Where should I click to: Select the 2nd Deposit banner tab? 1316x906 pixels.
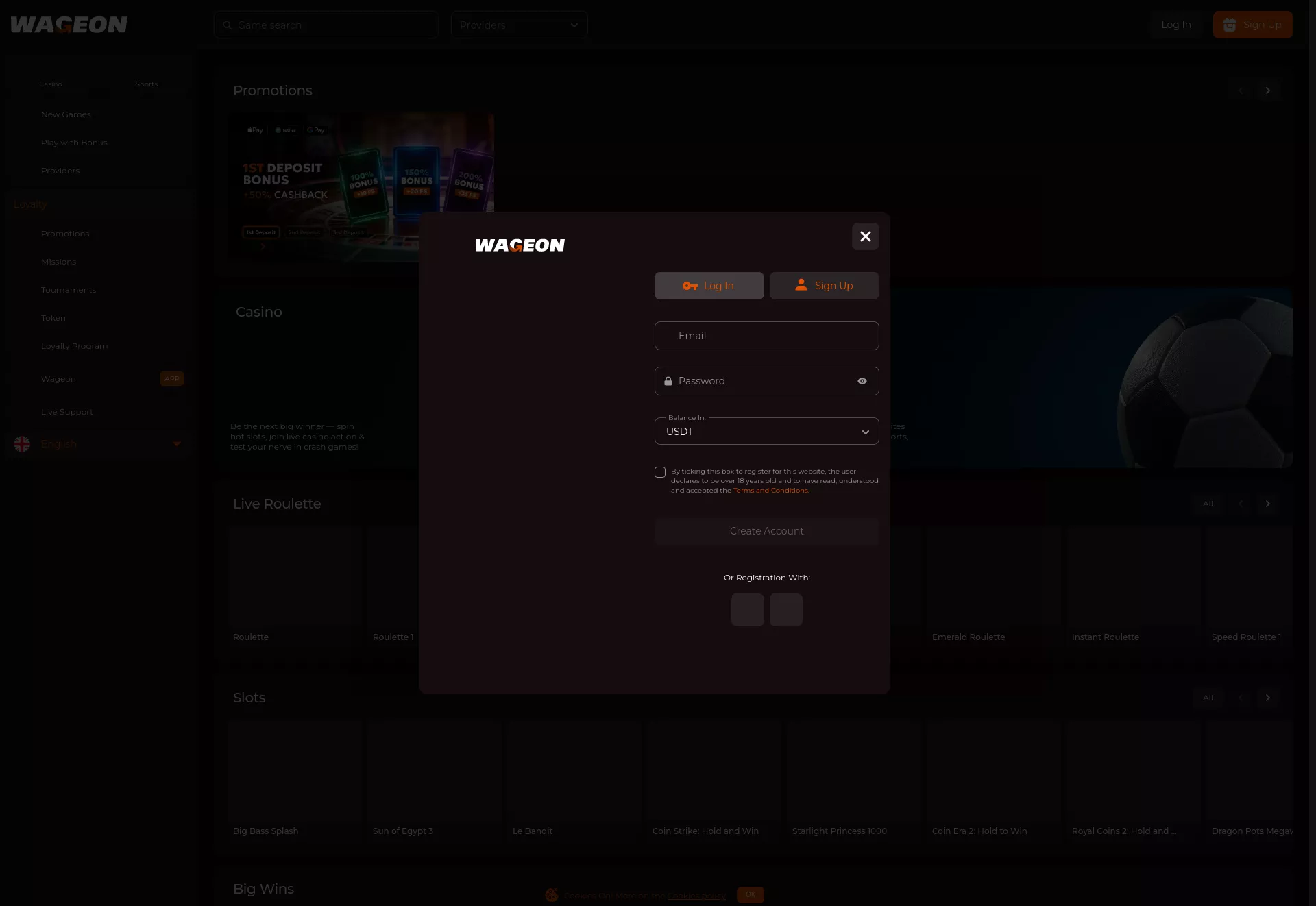[x=304, y=232]
